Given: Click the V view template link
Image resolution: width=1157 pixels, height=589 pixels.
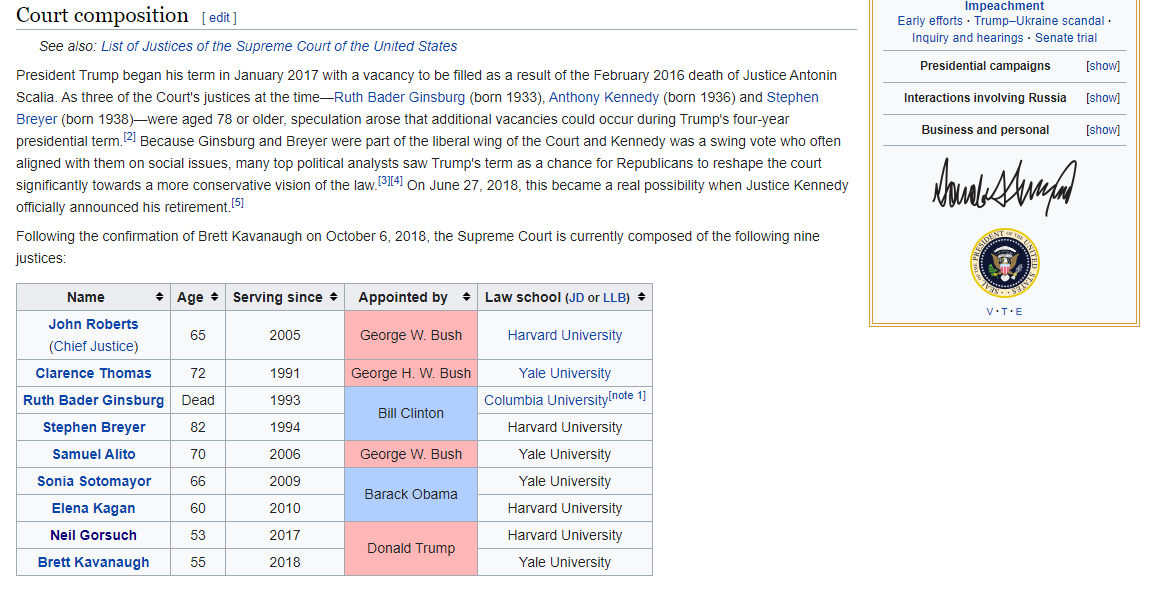Looking at the screenshot, I should (990, 311).
